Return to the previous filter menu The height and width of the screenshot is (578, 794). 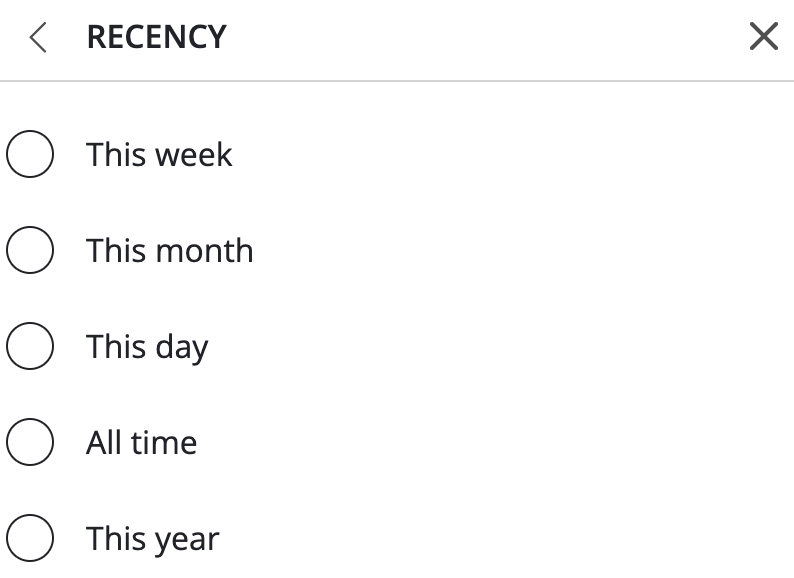[x=39, y=38]
